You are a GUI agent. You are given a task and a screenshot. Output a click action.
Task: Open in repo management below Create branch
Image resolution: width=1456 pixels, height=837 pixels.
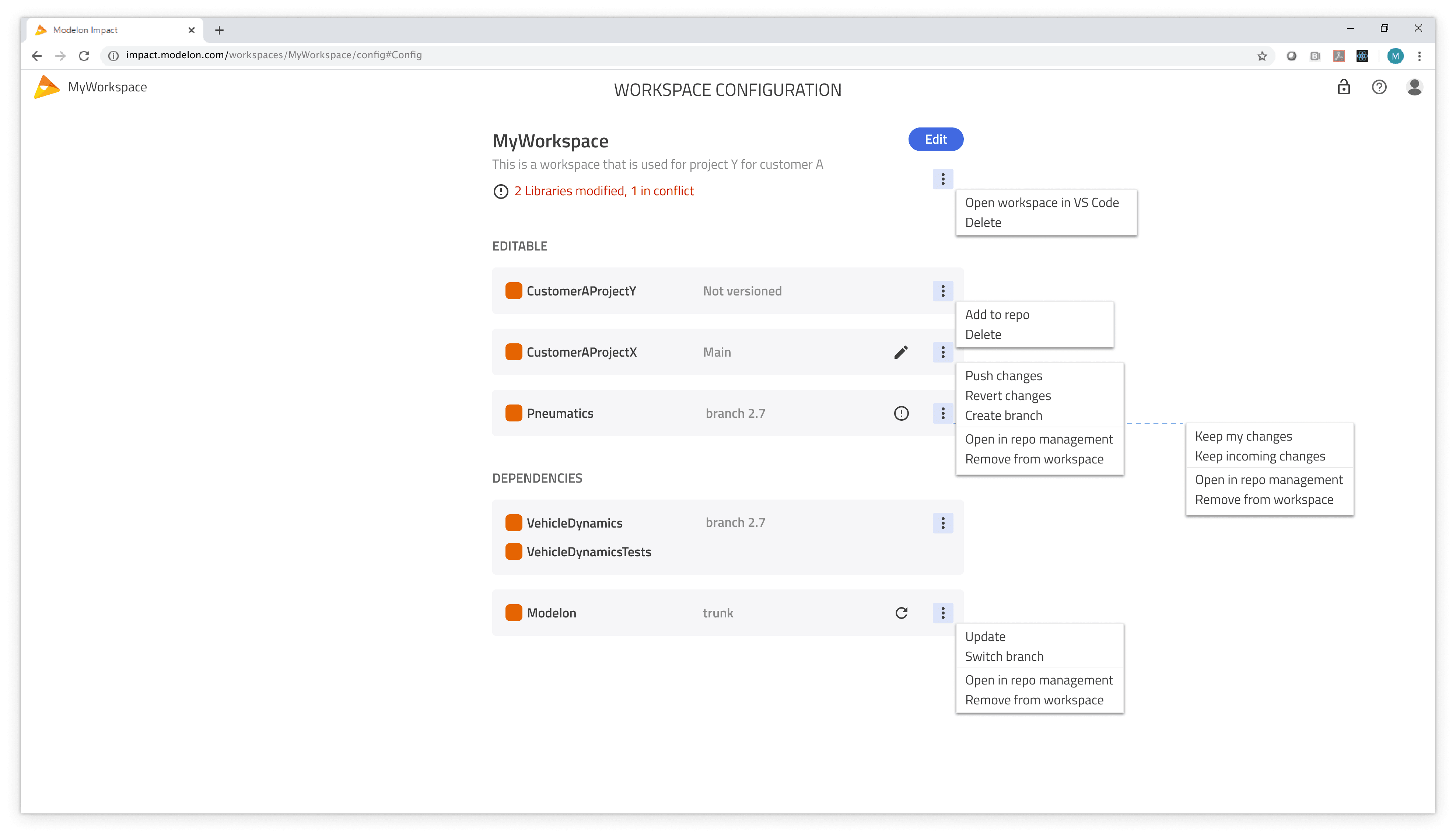coord(1039,439)
